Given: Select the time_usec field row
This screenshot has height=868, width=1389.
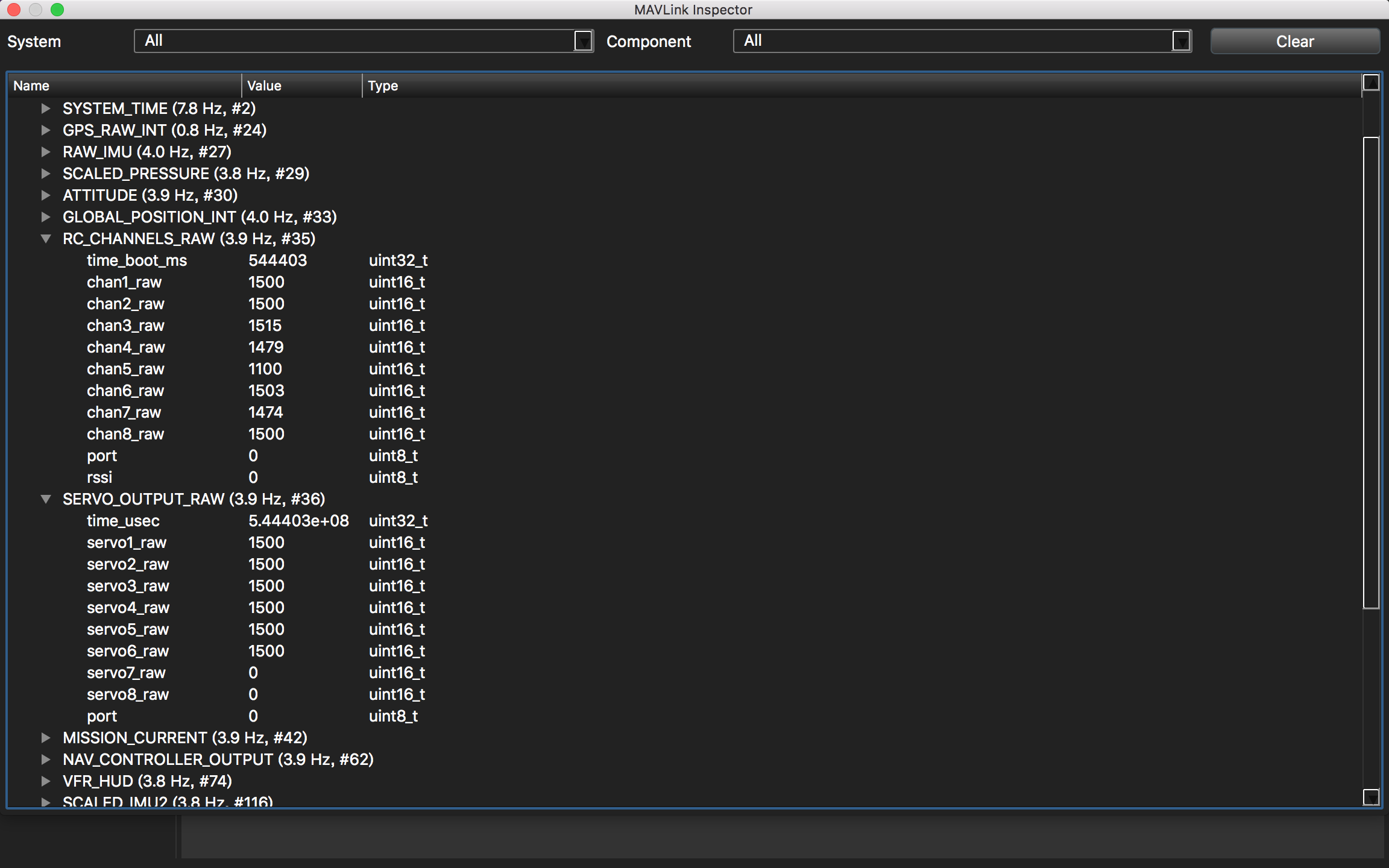Looking at the screenshot, I should [x=684, y=521].
